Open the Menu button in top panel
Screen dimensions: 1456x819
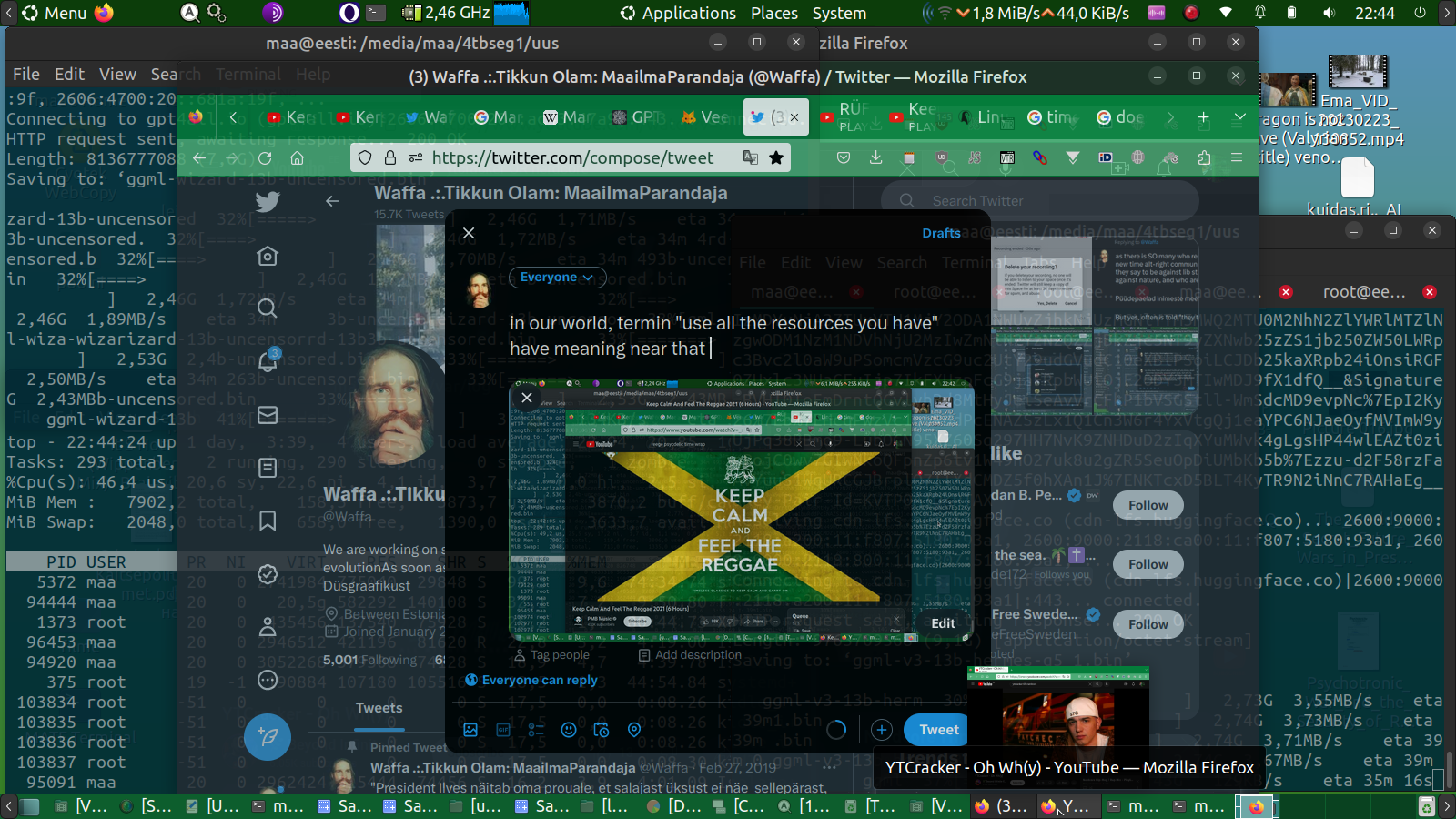click(56, 14)
